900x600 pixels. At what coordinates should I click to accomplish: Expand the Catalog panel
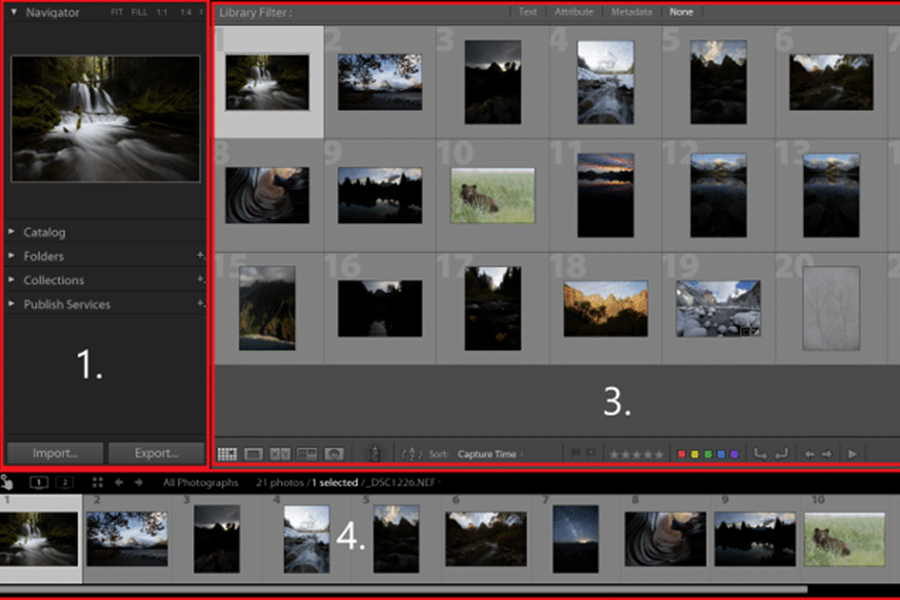point(44,232)
